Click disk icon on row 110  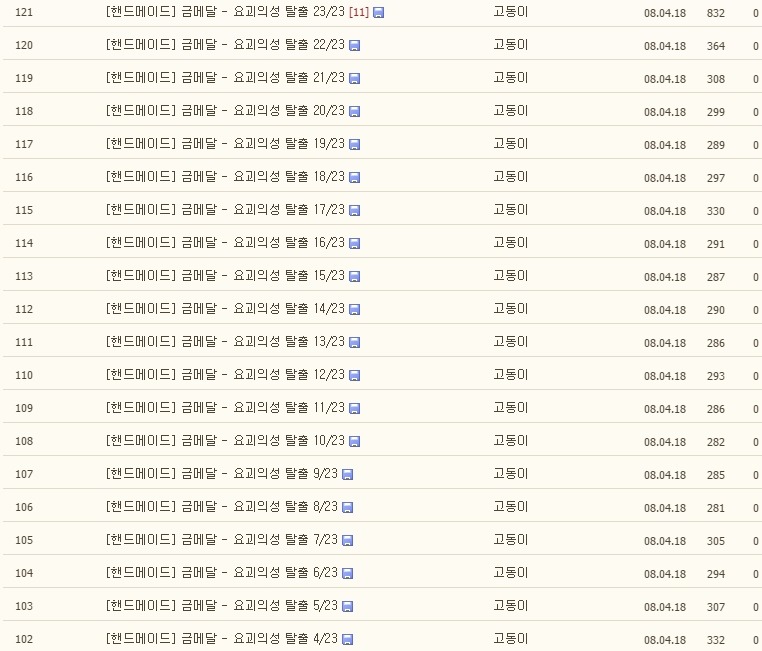coord(355,376)
